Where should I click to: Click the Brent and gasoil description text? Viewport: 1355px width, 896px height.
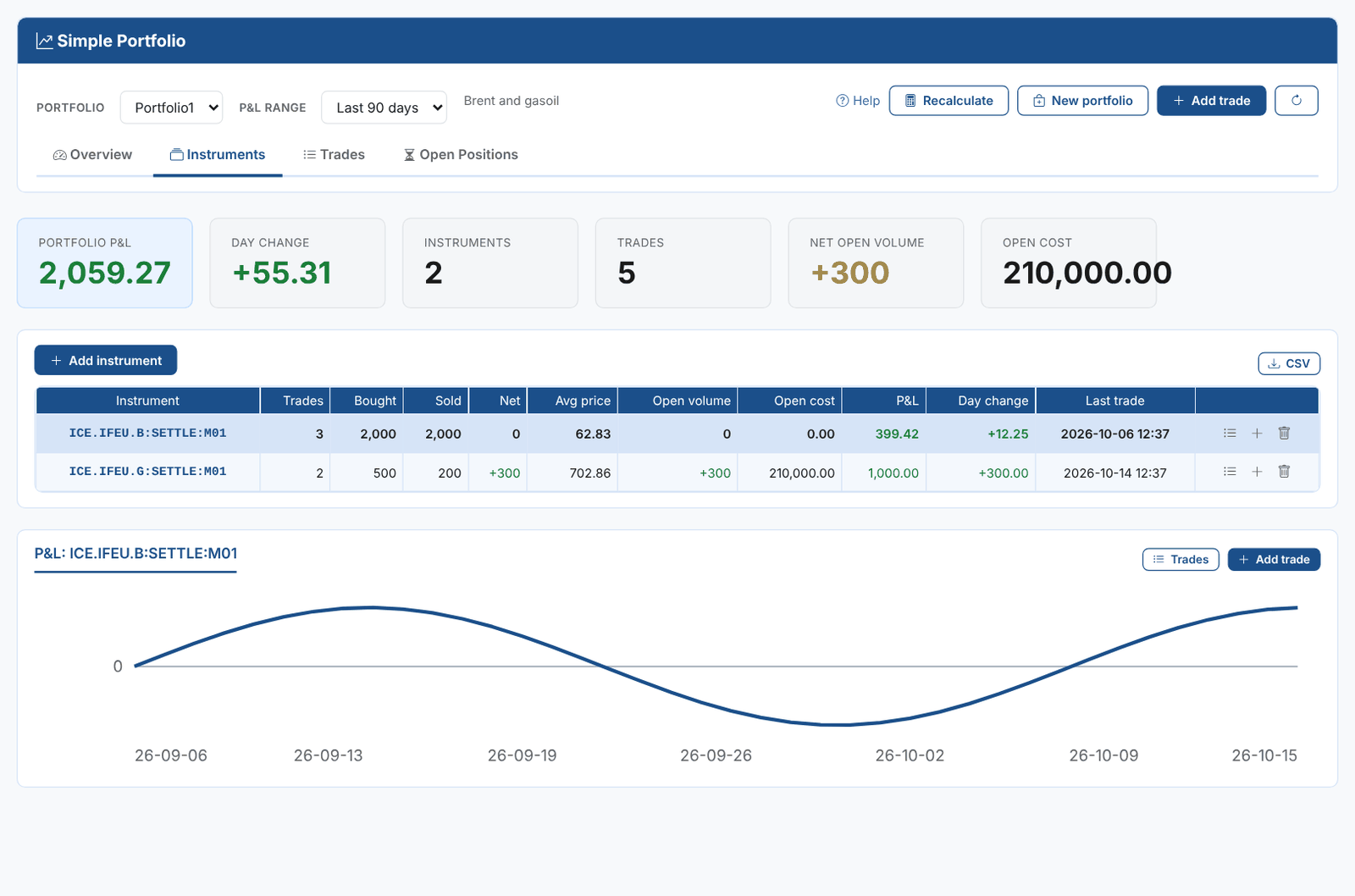coord(512,101)
